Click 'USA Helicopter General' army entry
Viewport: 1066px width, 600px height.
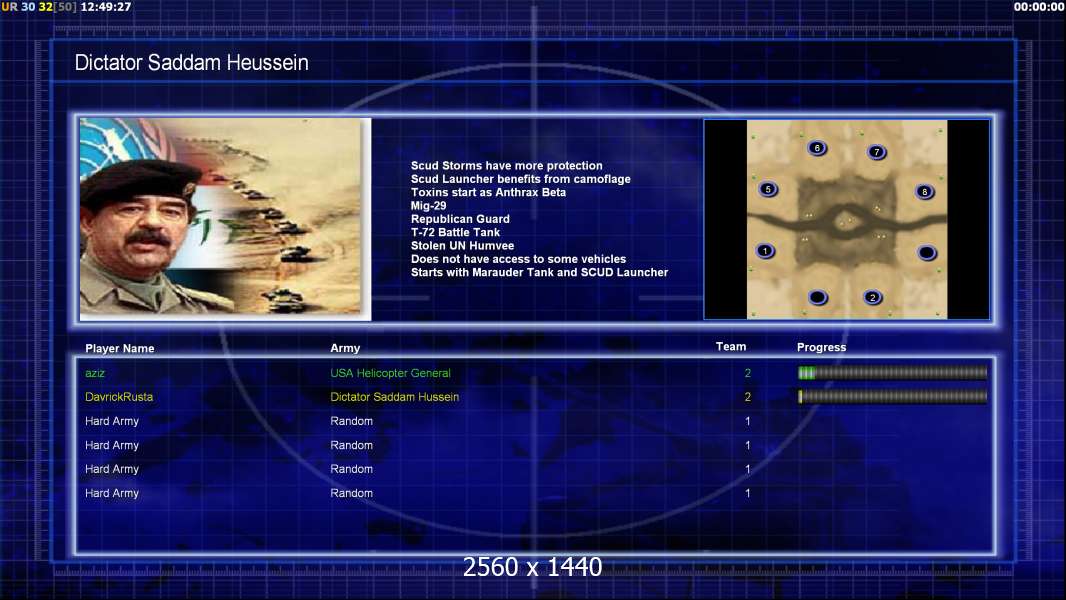pos(390,373)
